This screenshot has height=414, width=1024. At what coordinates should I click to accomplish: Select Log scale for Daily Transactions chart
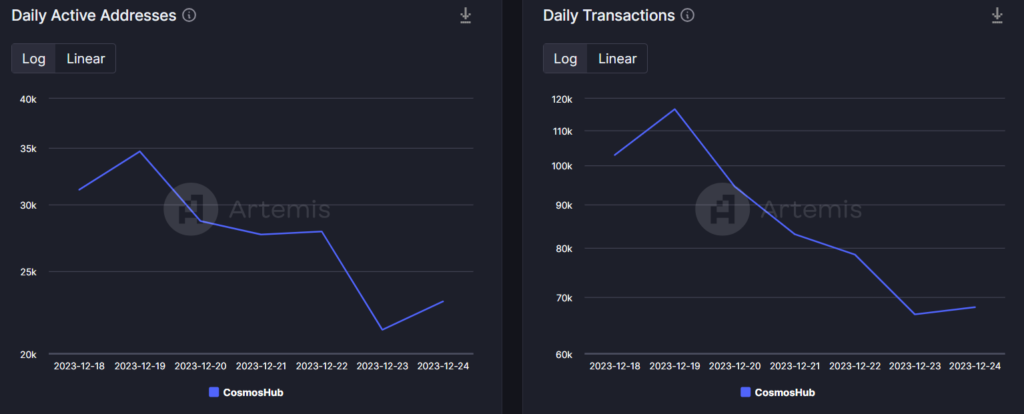(x=566, y=58)
